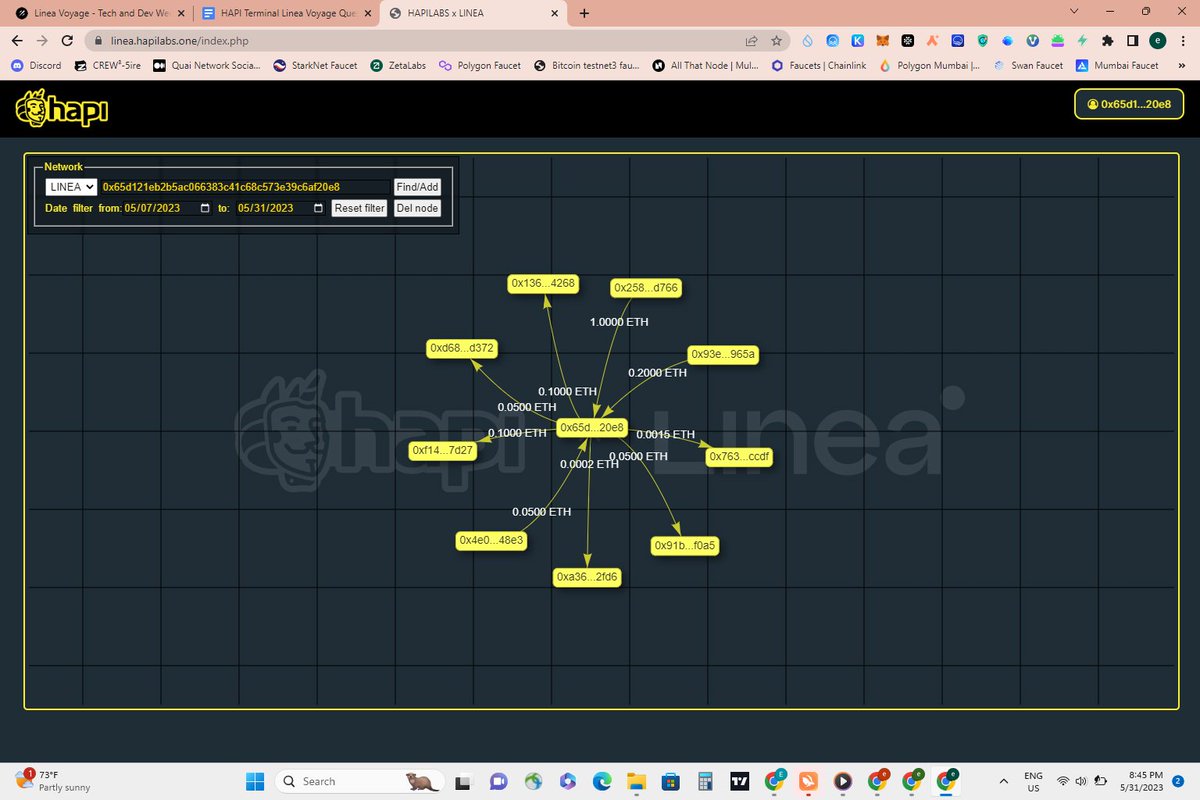Image resolution: width=1200 pixels, height=800 pixels.
Task: Open the LINEA network dropdown
Action: pos(71,187)
